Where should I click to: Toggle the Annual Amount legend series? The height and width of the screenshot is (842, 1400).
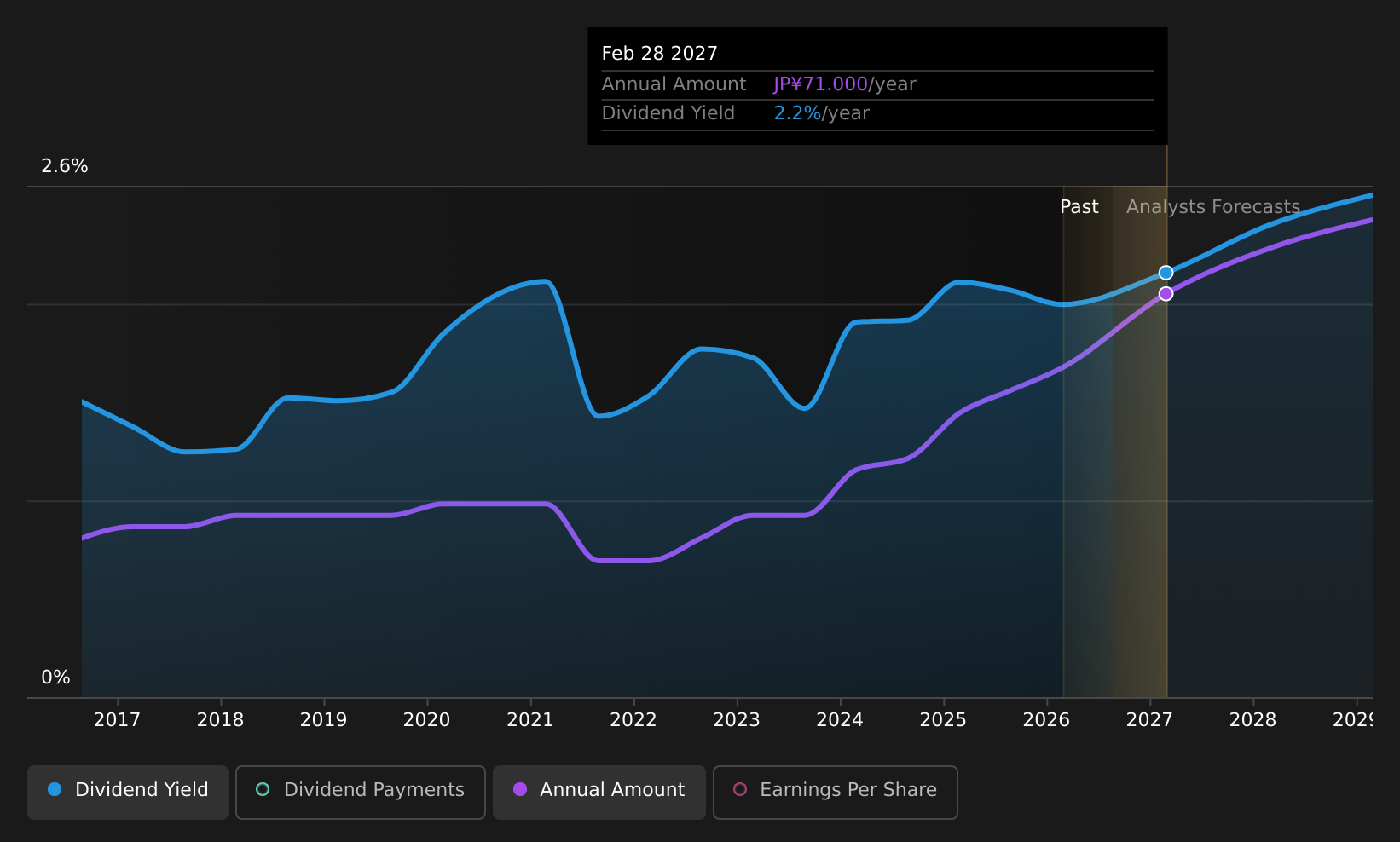click(599, 792)
